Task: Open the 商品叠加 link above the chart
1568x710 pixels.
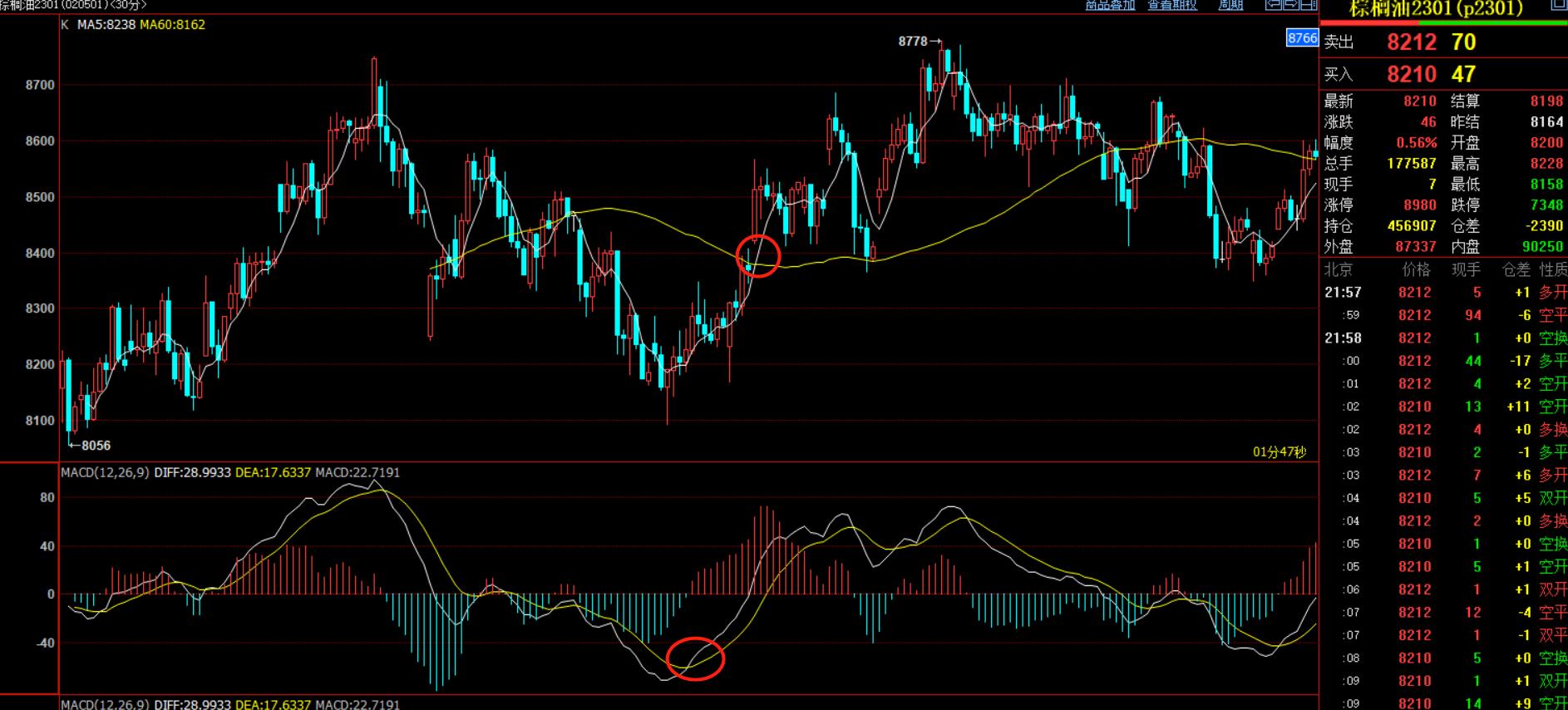Action: pyautogui.click(x=1110, y=5)
